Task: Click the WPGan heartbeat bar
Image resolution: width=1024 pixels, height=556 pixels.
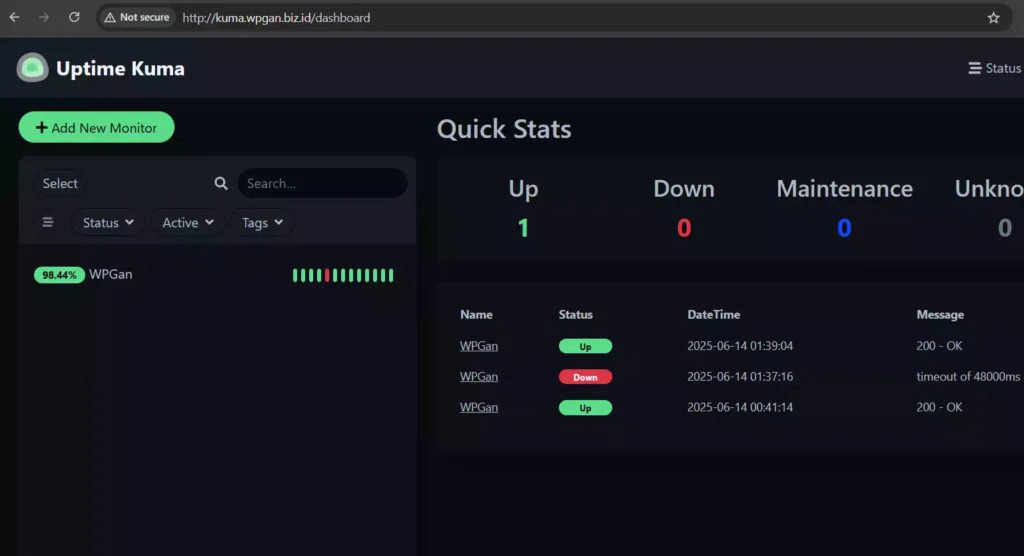Action: tap(344, 275)
